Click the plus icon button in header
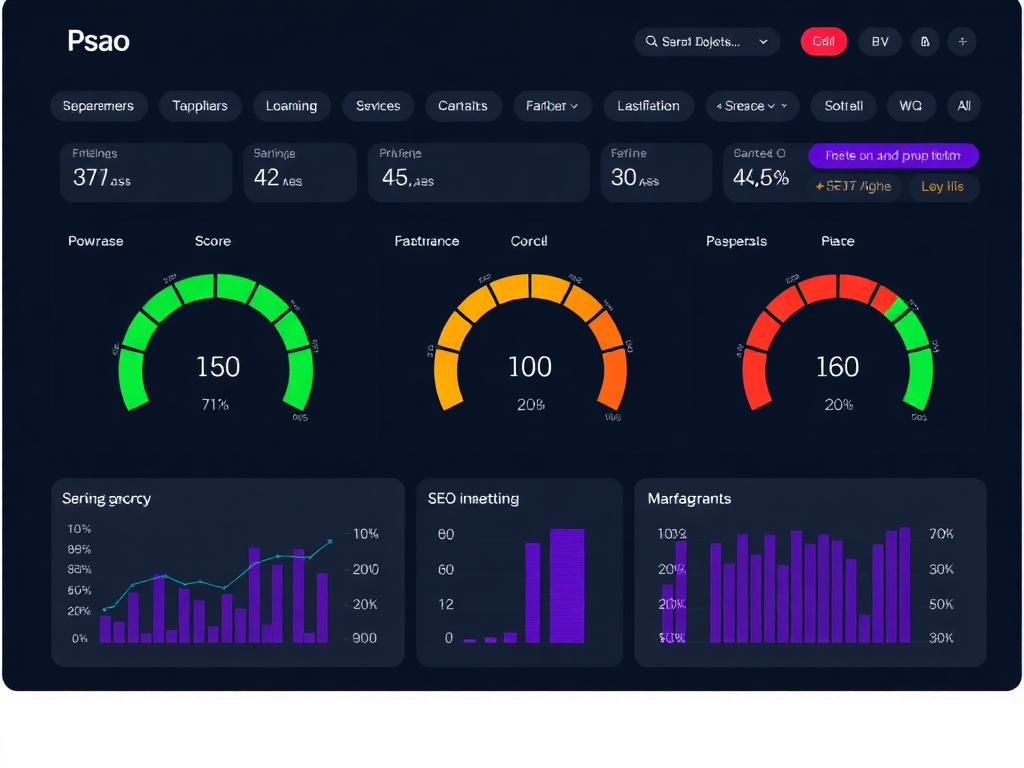This screenshot has width=1024, height=768. coord(962,42)
